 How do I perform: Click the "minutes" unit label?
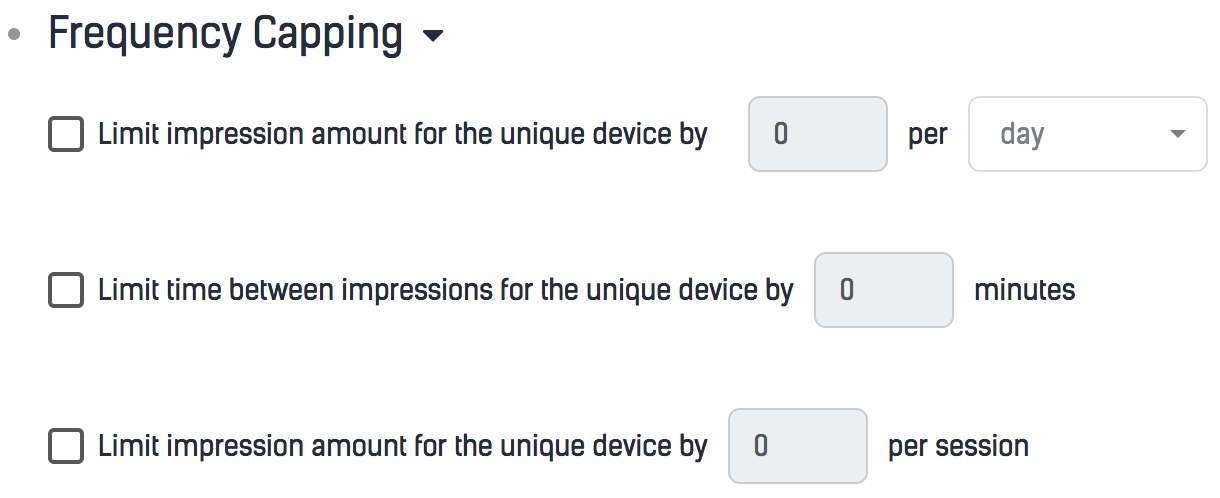(1024, 291)
